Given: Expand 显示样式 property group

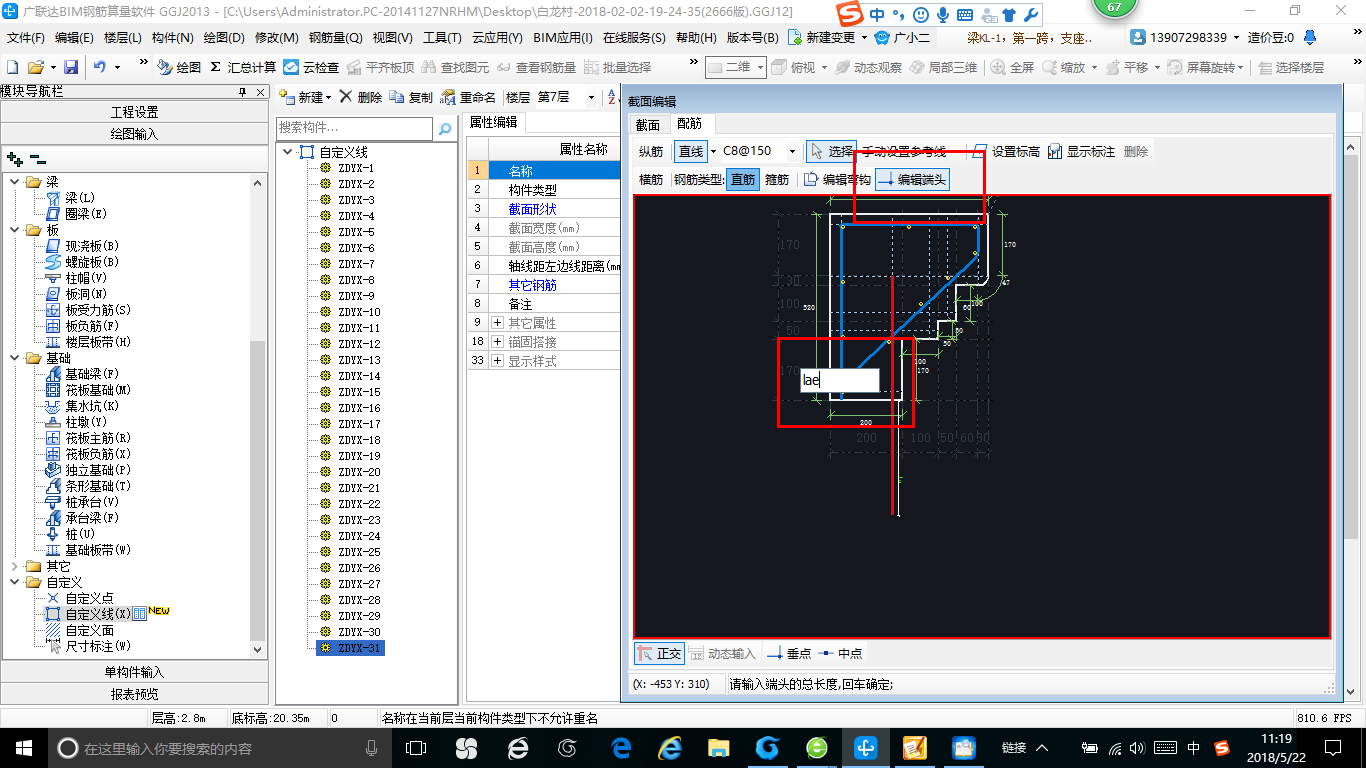Looking at the screenshot, I should pyautogui.click(x=498, y=361).
